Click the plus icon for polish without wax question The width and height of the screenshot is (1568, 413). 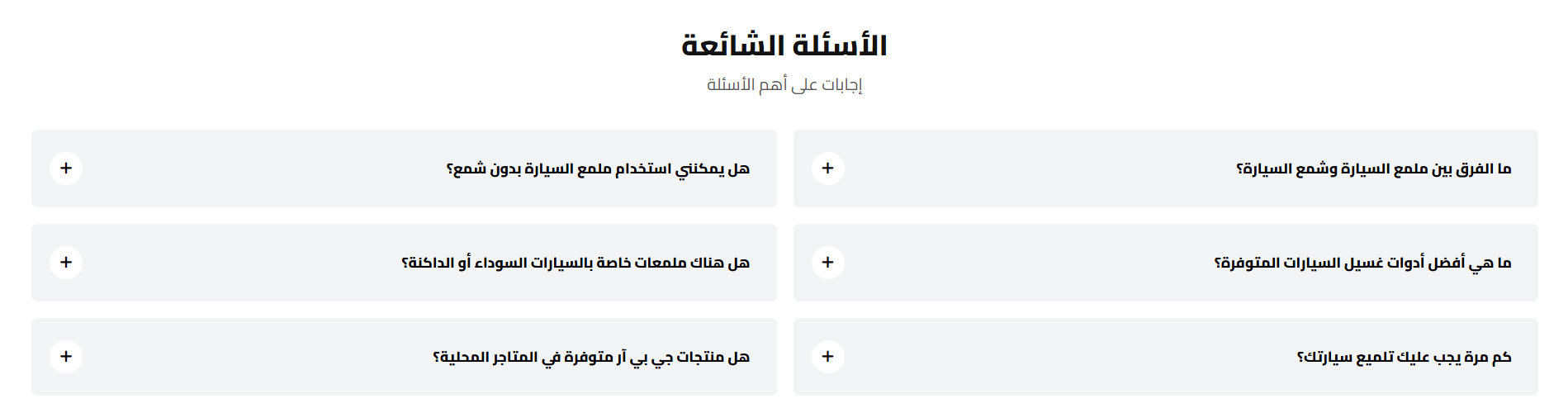66,169
